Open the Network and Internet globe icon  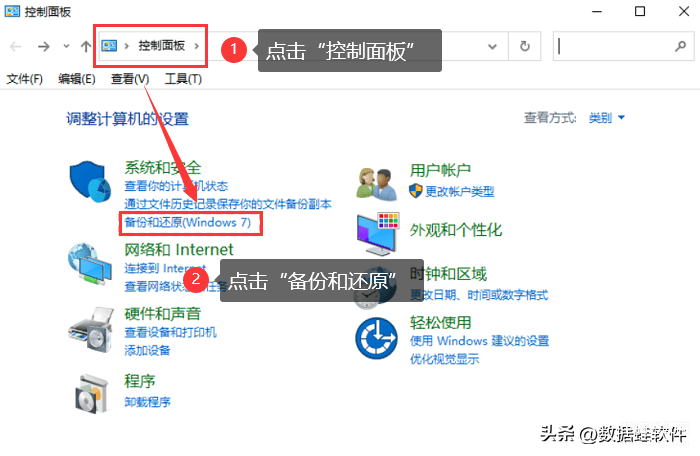[x=89, y=264]
